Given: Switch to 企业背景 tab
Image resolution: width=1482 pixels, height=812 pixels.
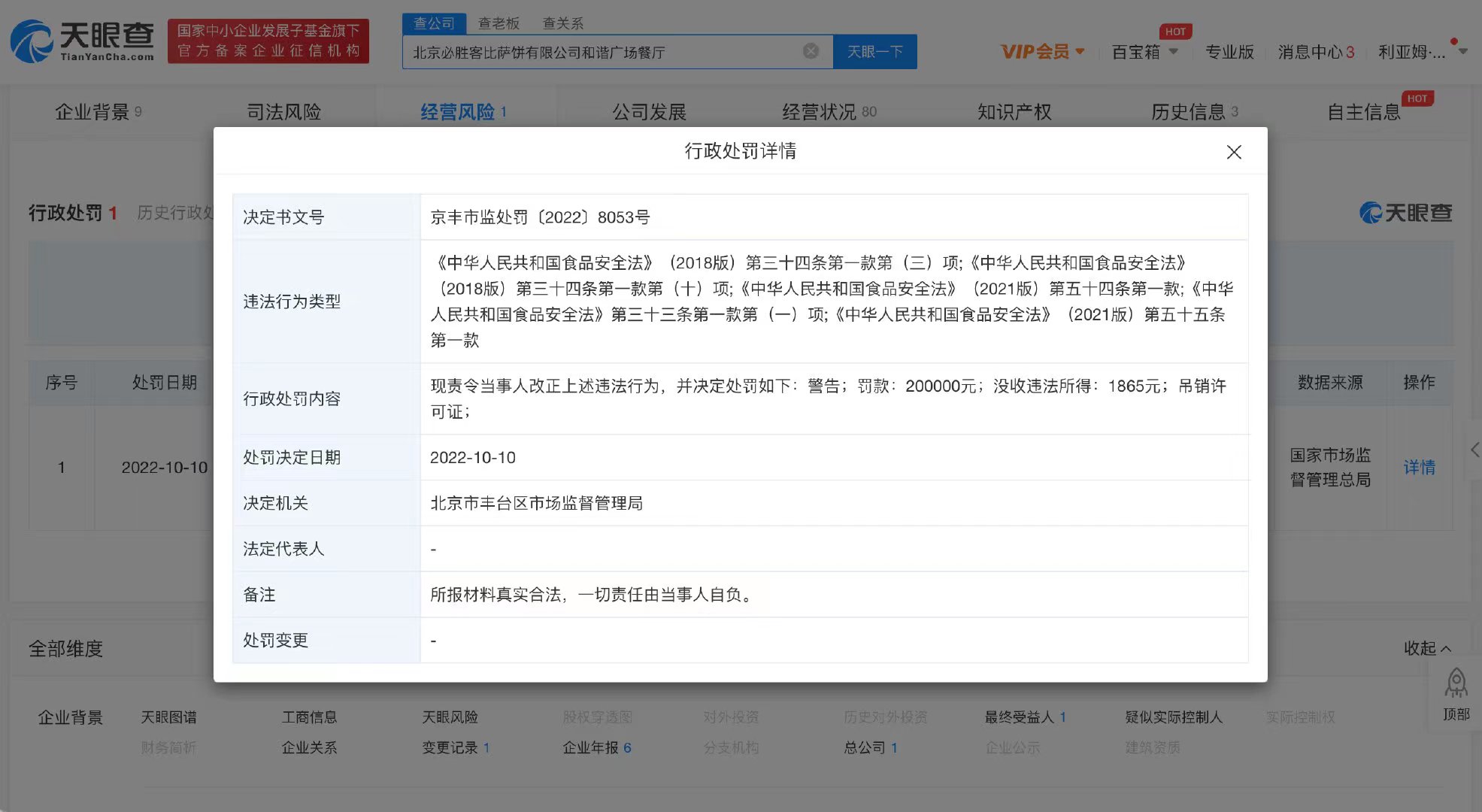Looking at the screenshot, I should 98,112.
